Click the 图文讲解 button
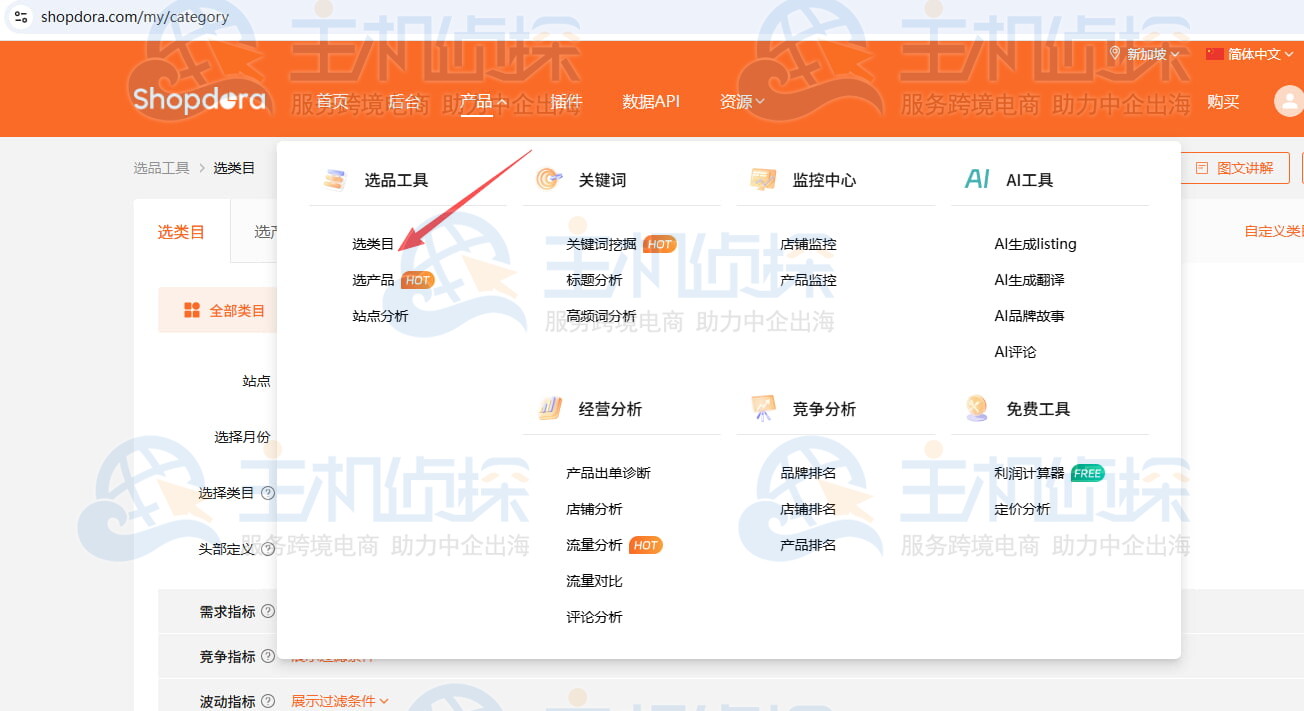 (x=1235, y=168)
